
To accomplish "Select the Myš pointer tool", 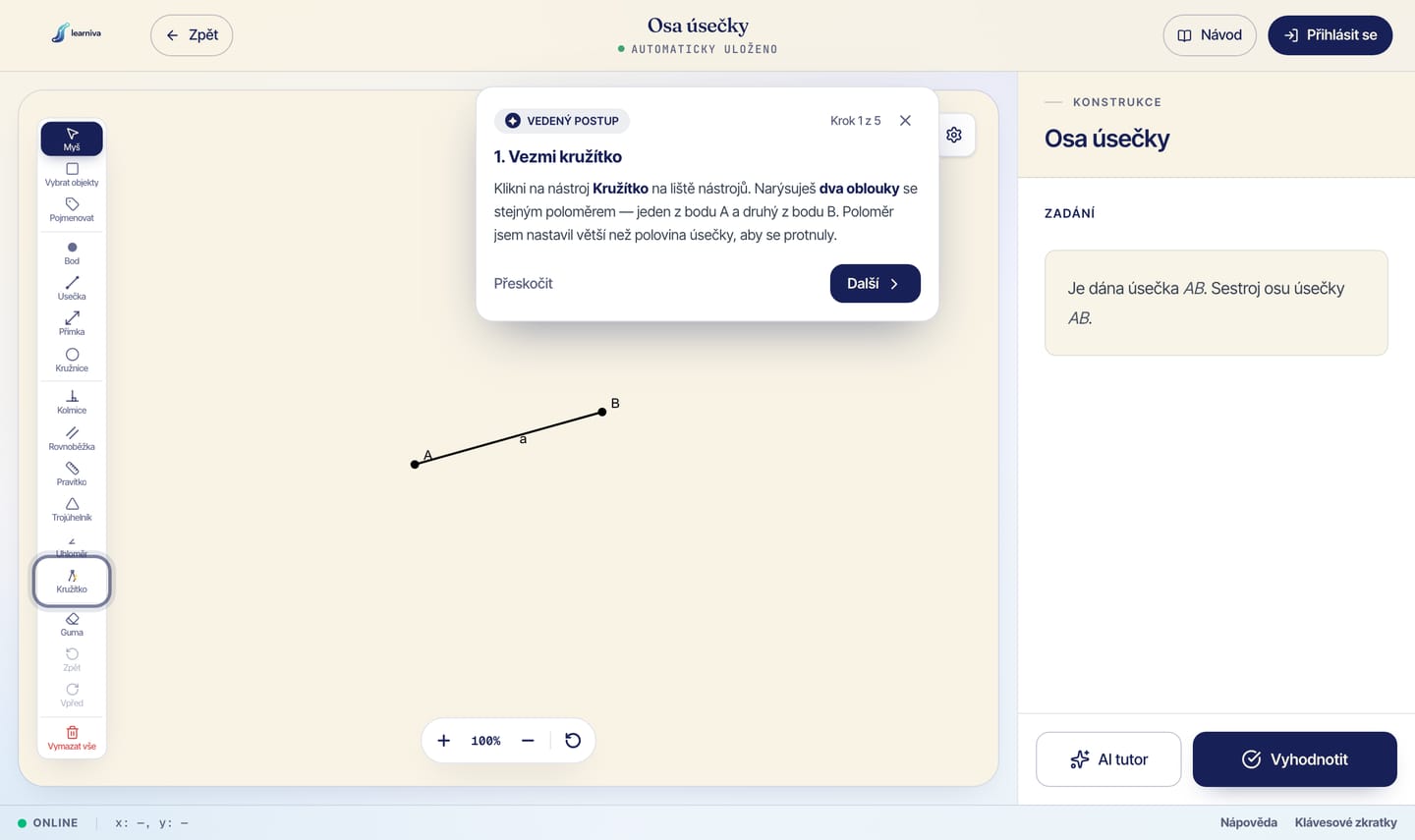I will (x=72, y=139).
